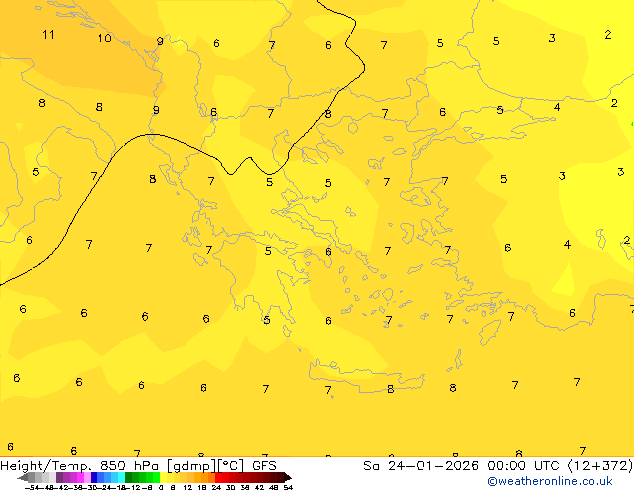634x490 pixels.
Task: Click the legend scale label '12'
Action: pyautogui.click(x=188, y=487)
